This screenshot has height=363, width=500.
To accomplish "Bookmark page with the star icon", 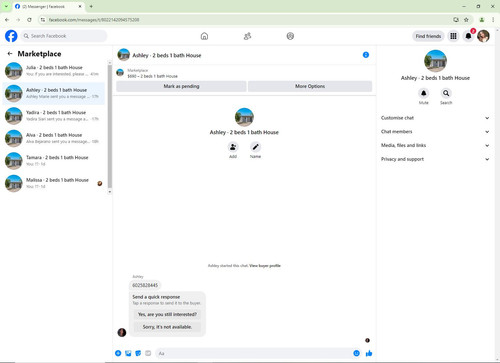I will click(x=466, y=20).
